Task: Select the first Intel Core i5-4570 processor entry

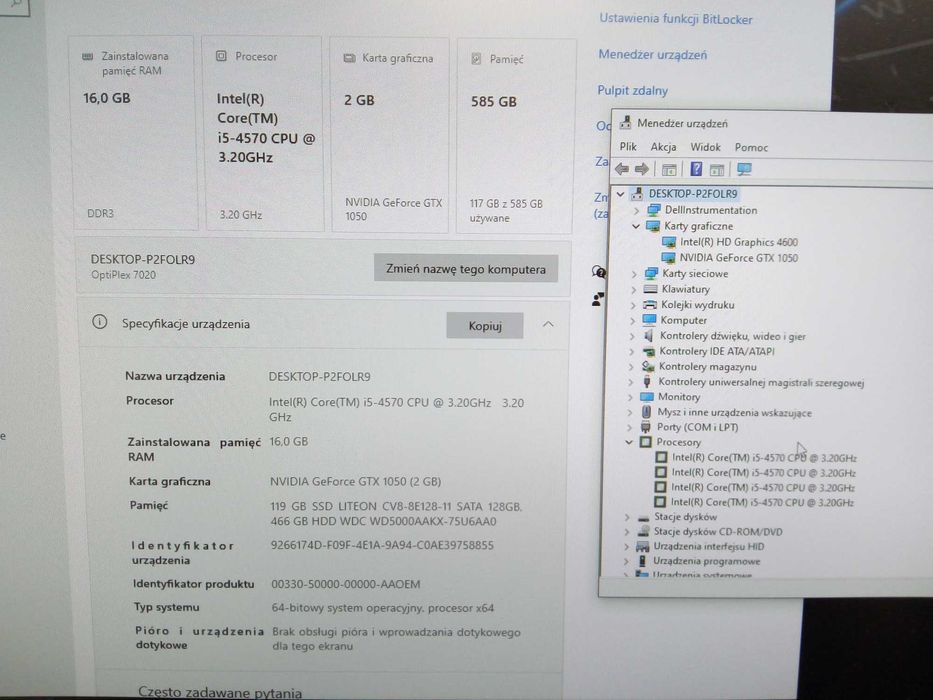Action: [x=764, y=458]
